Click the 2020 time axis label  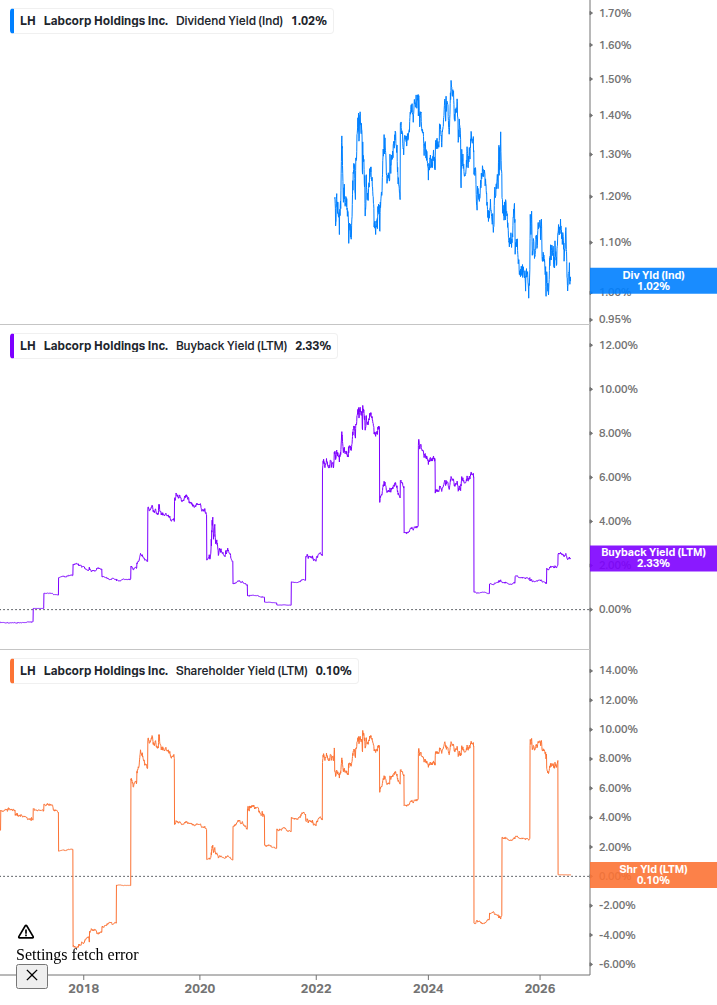coord(200,988)
